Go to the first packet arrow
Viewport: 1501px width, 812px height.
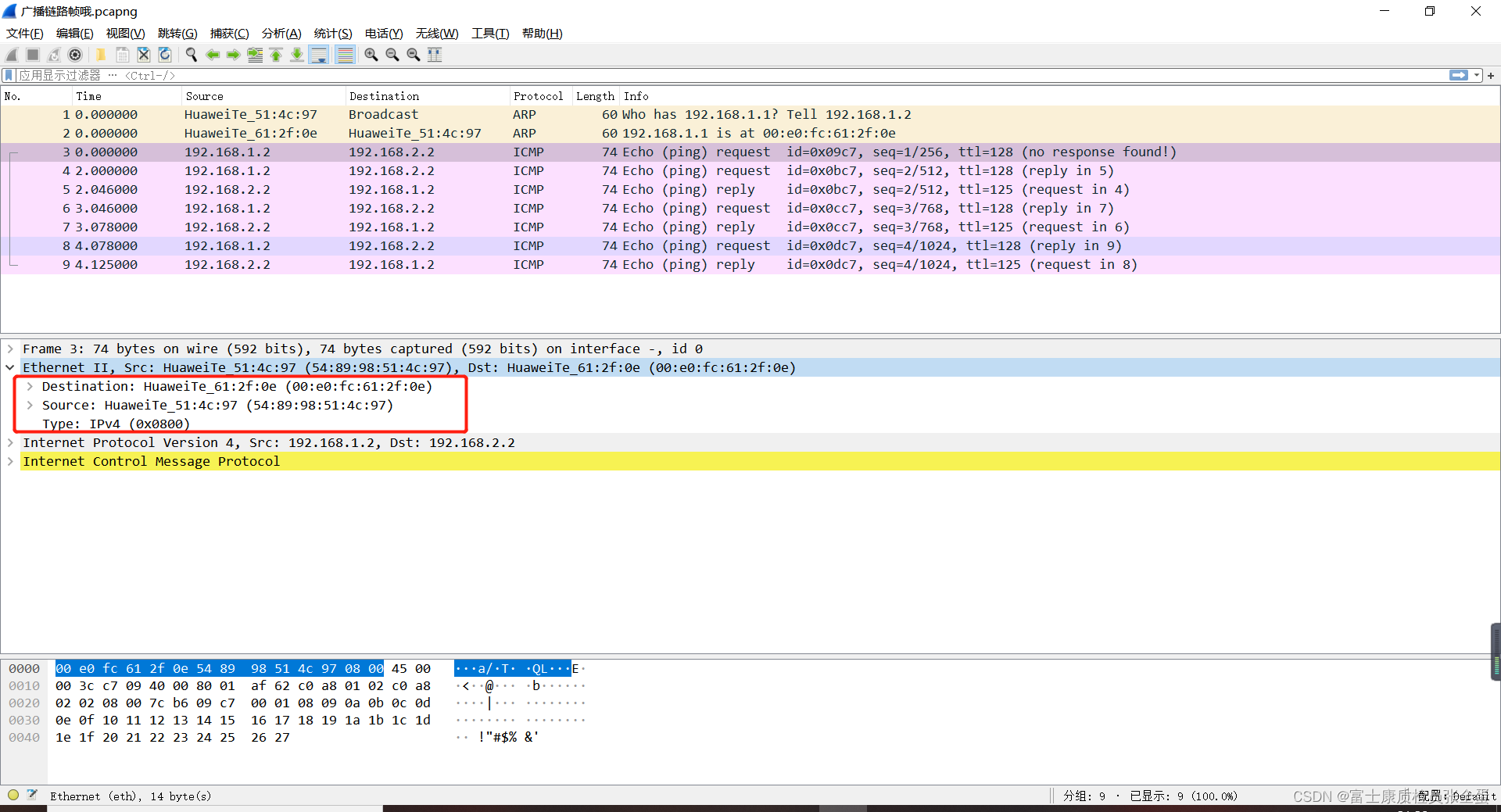click(276, 55)
